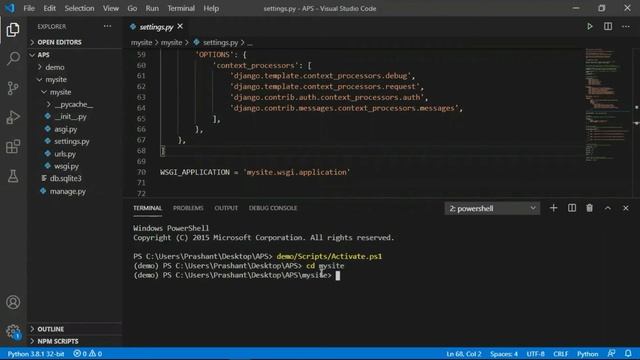Change language mode via Python status item
640x360 pixels.
click(587, 354)
